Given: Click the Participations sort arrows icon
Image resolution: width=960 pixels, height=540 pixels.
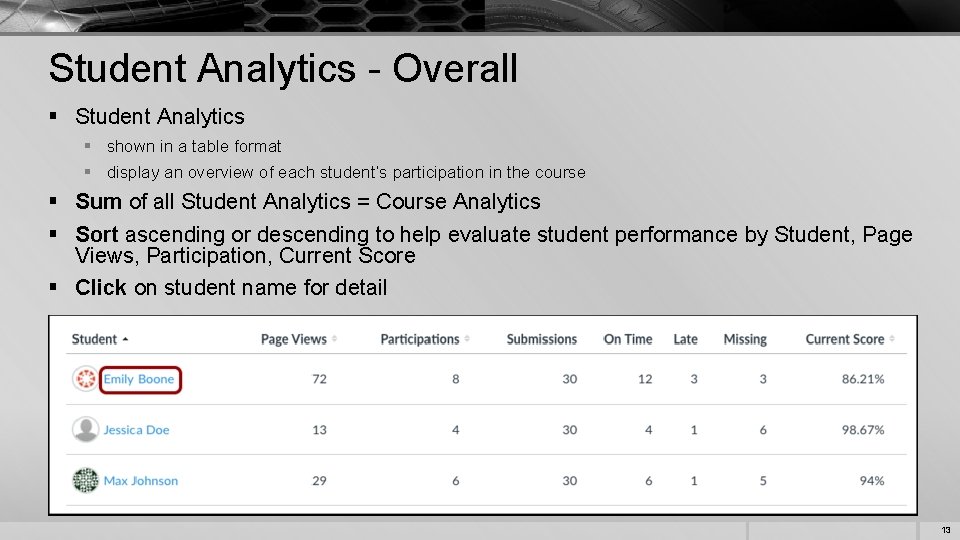Looking at the screenshot, I should pyautogui.click(x=467, y=339).
